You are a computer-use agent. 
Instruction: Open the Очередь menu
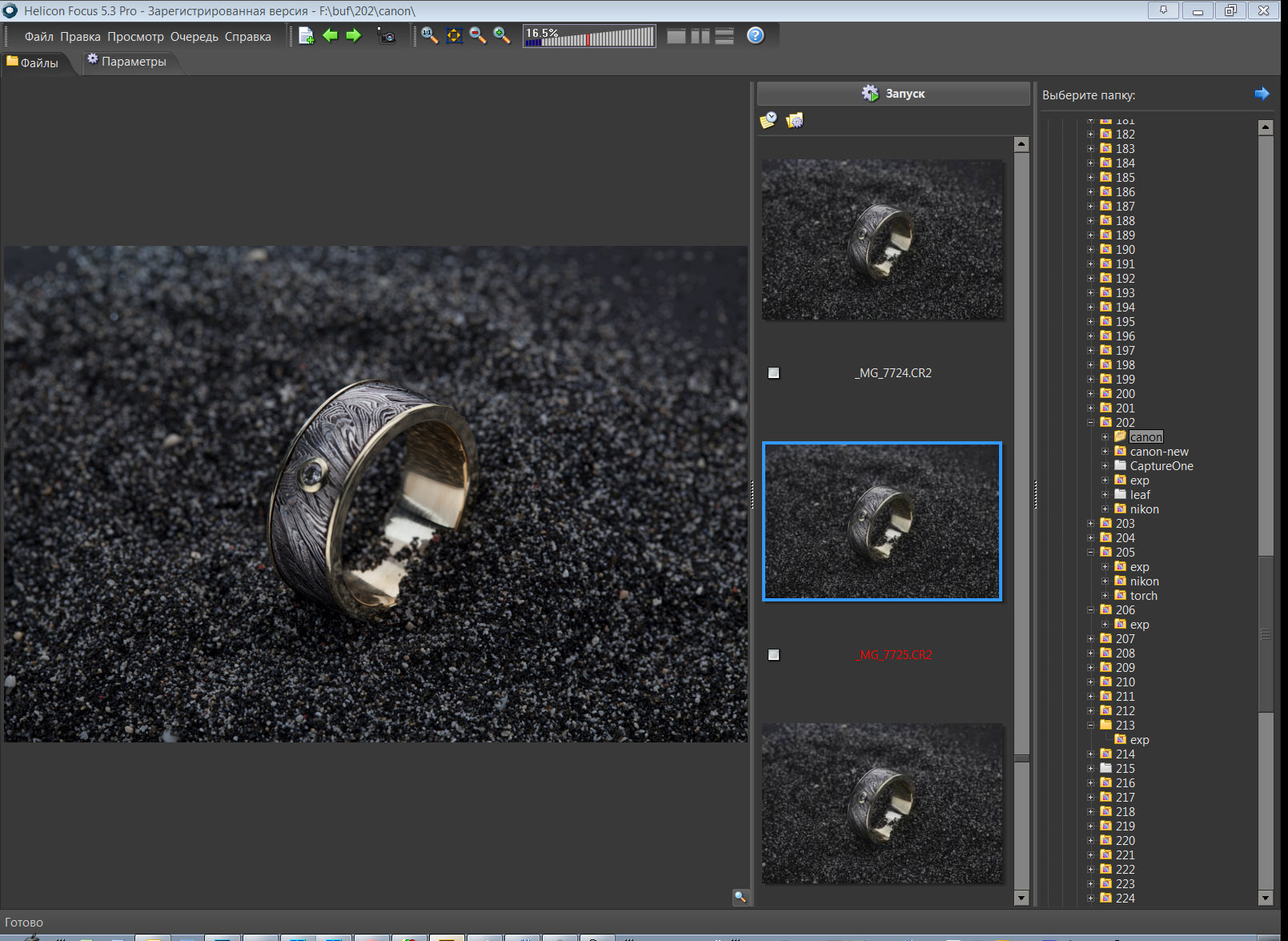click(x=194, y=37)
